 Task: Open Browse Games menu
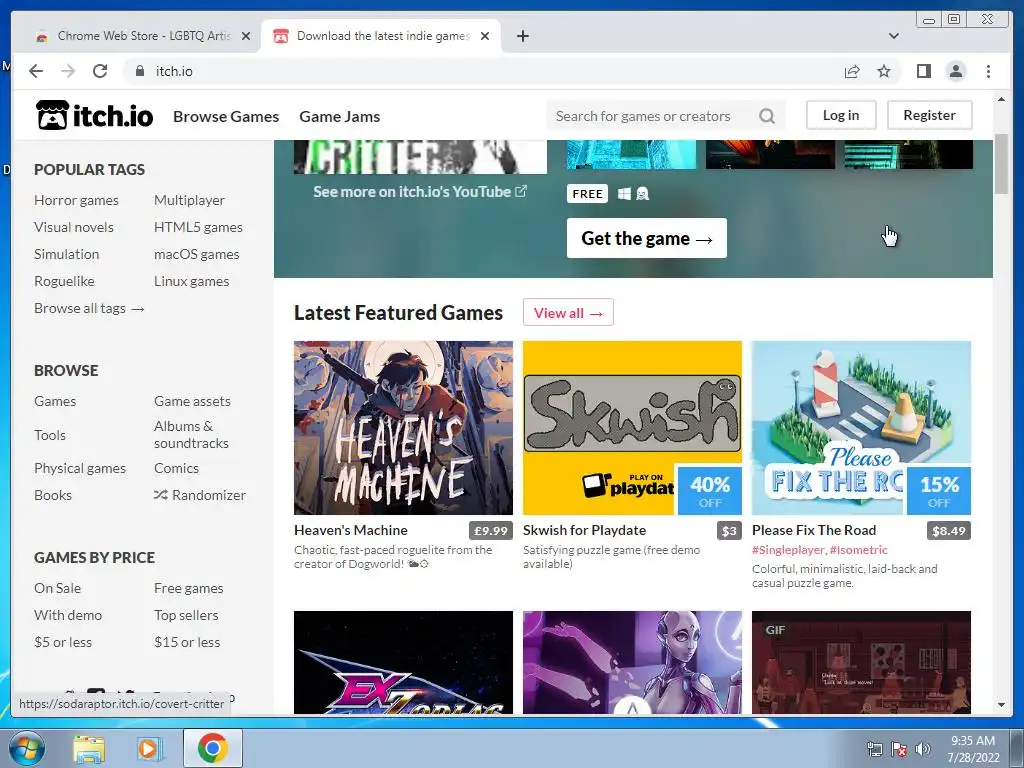pos(226,116)
